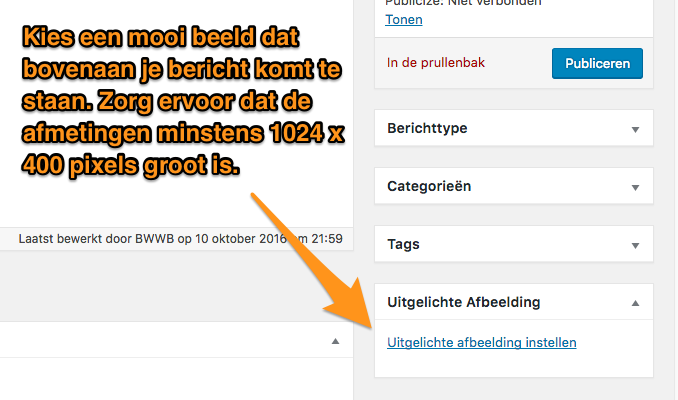678x400 pixels.
Task: Move post to trash via In de prullenbak
Action: click(436, 63)
